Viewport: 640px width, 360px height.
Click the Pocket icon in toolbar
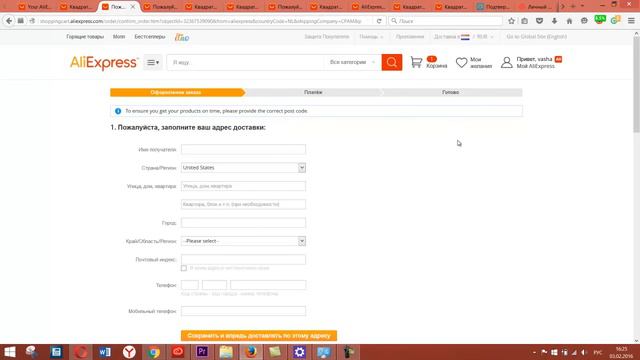[540, 21]
